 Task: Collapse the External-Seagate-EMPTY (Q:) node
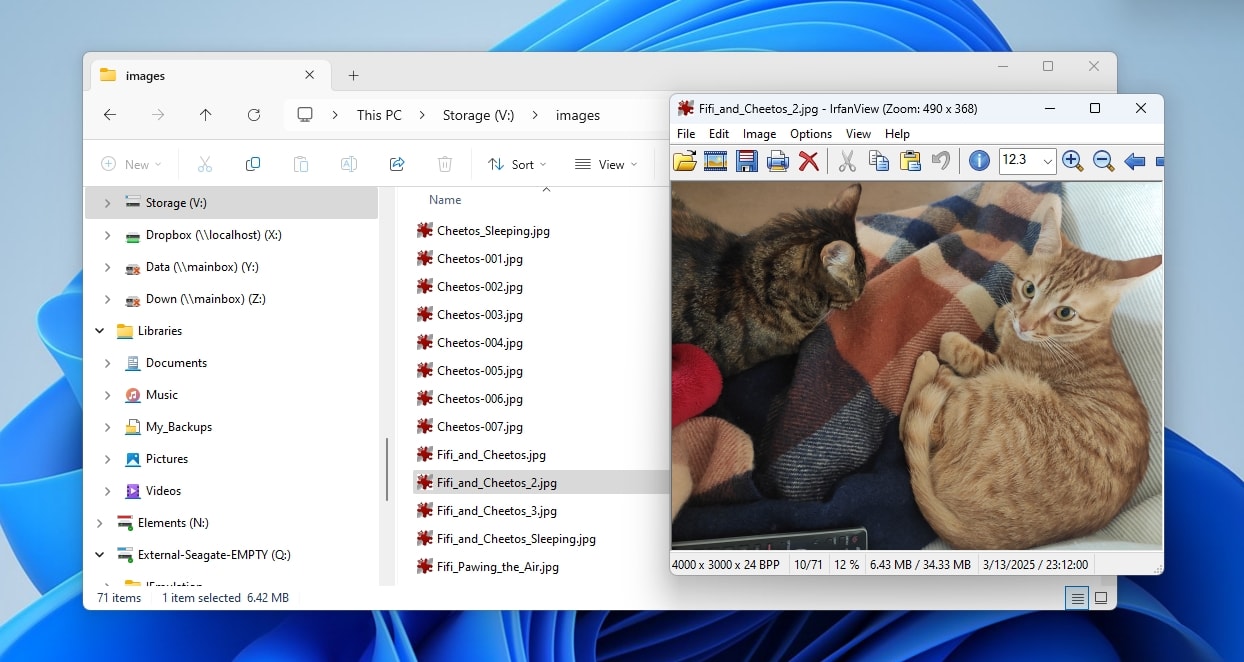99,555
